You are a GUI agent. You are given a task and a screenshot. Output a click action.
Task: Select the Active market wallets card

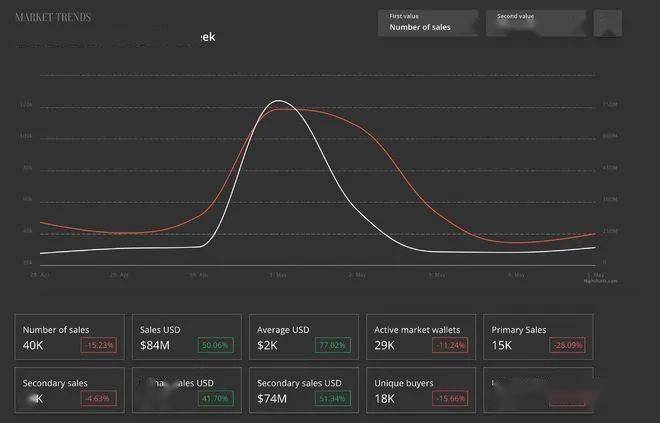[x=419, y=337]
